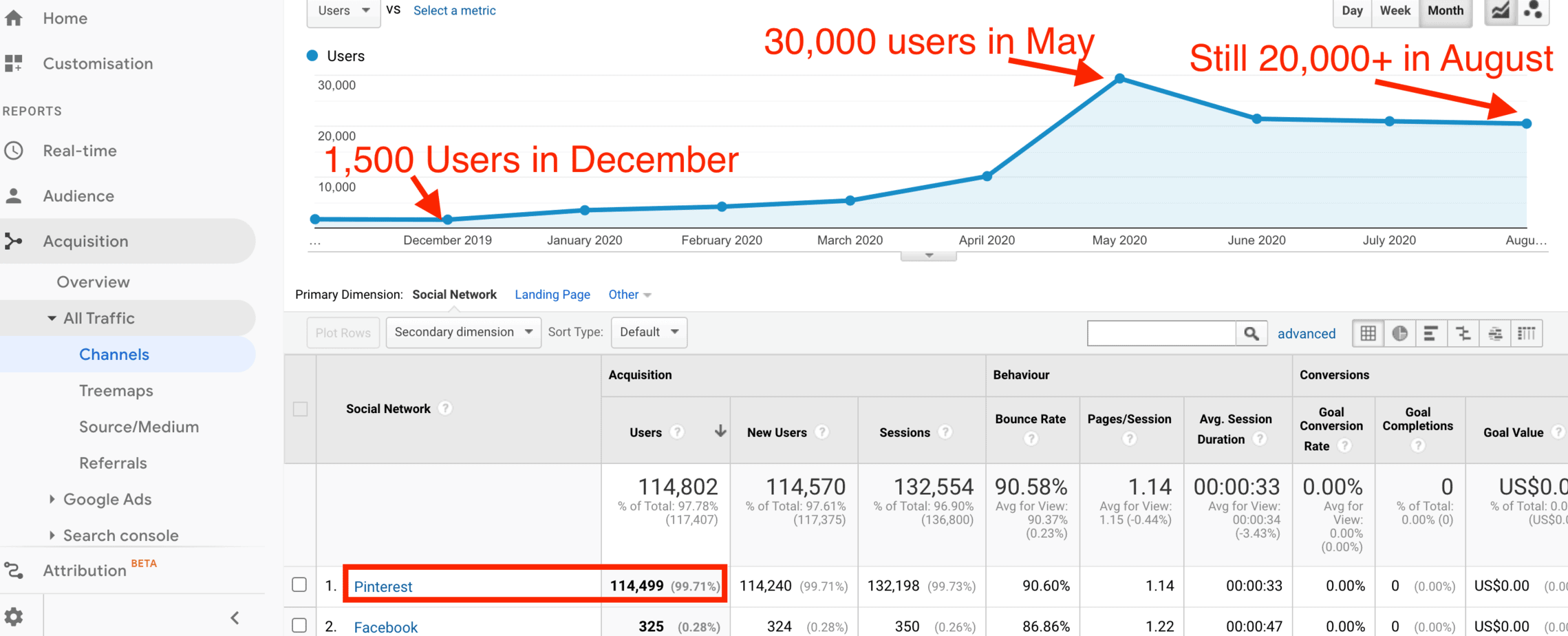Expand the Search console section
1568x636 pixels.
tap(52, 536)
